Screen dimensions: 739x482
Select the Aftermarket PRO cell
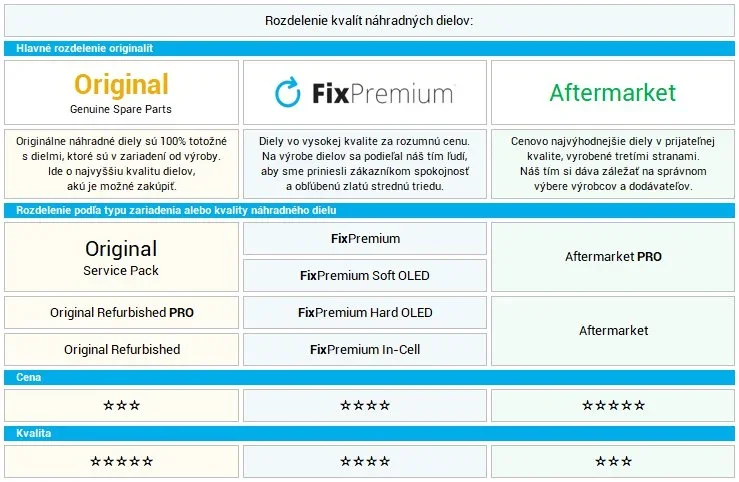click(x=612, y=257)
